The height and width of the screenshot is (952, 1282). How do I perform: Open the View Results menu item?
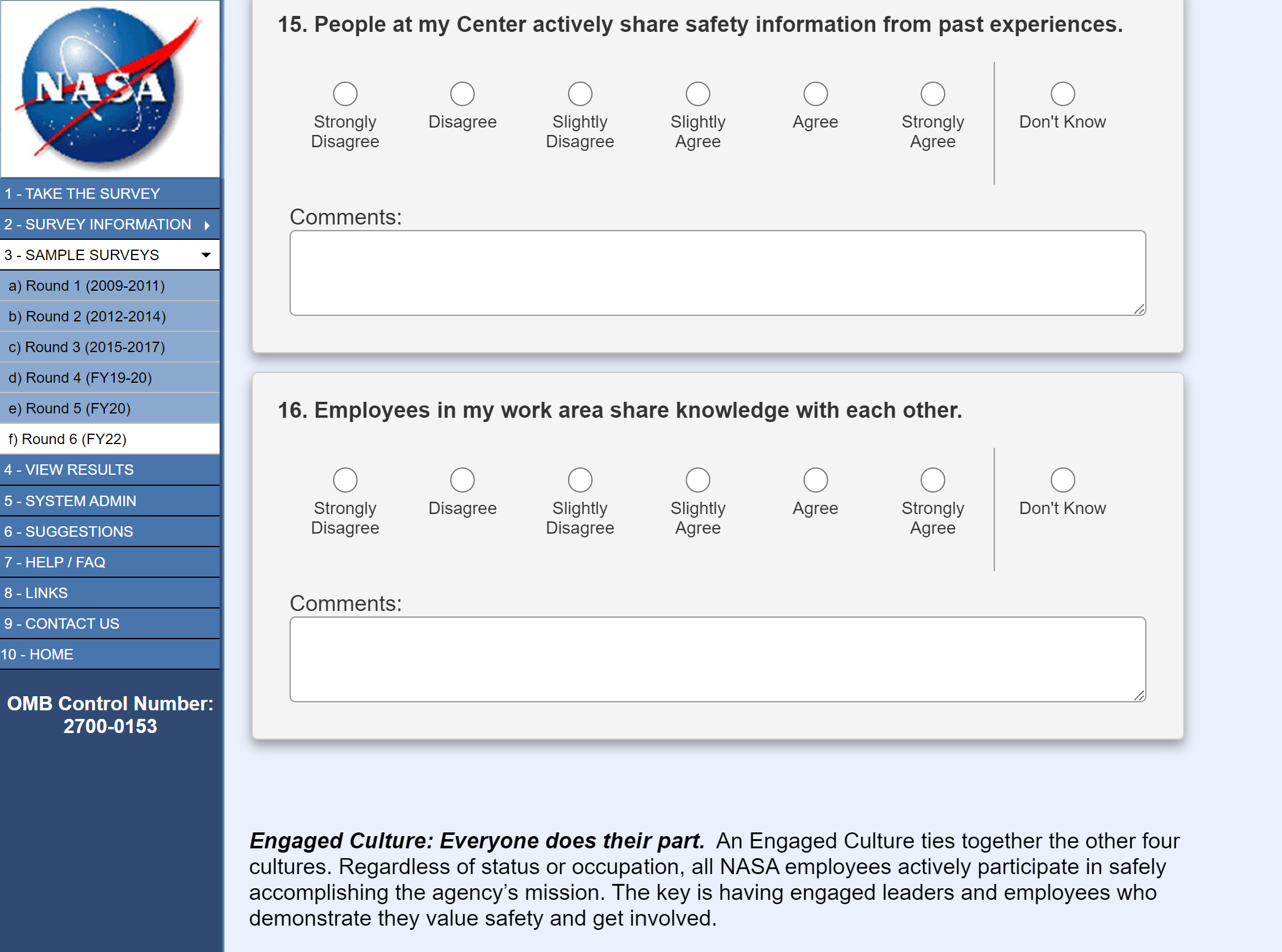click(x=69, y=470)
